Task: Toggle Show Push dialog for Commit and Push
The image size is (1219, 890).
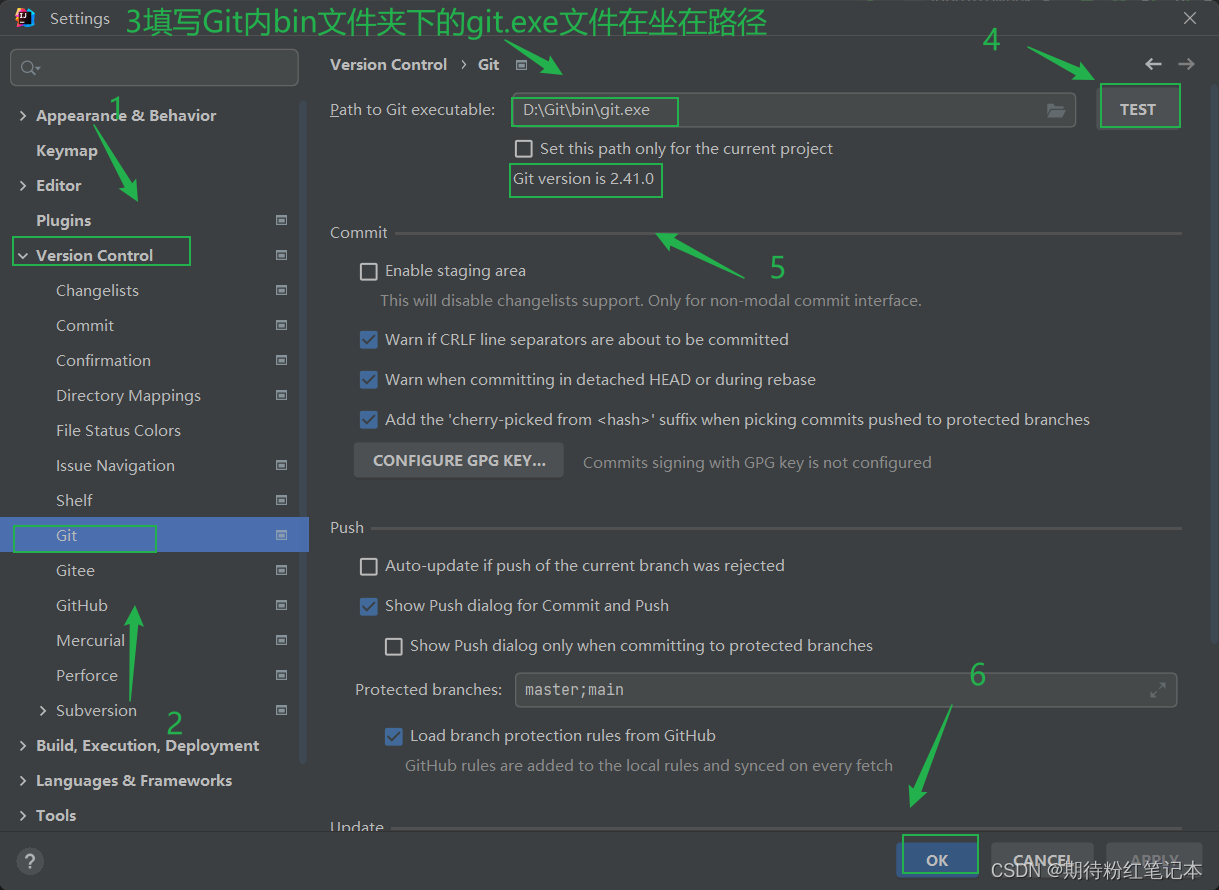Action: (368, 606)
